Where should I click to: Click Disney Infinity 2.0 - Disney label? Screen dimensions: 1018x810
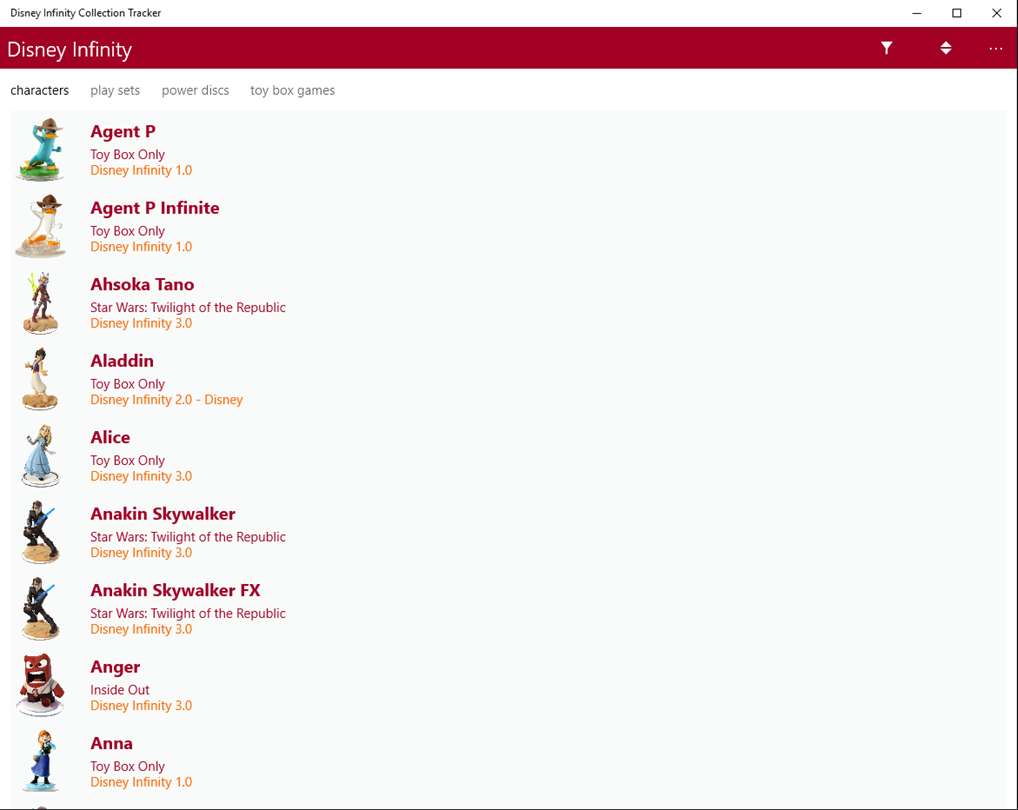tap(166, 400)
